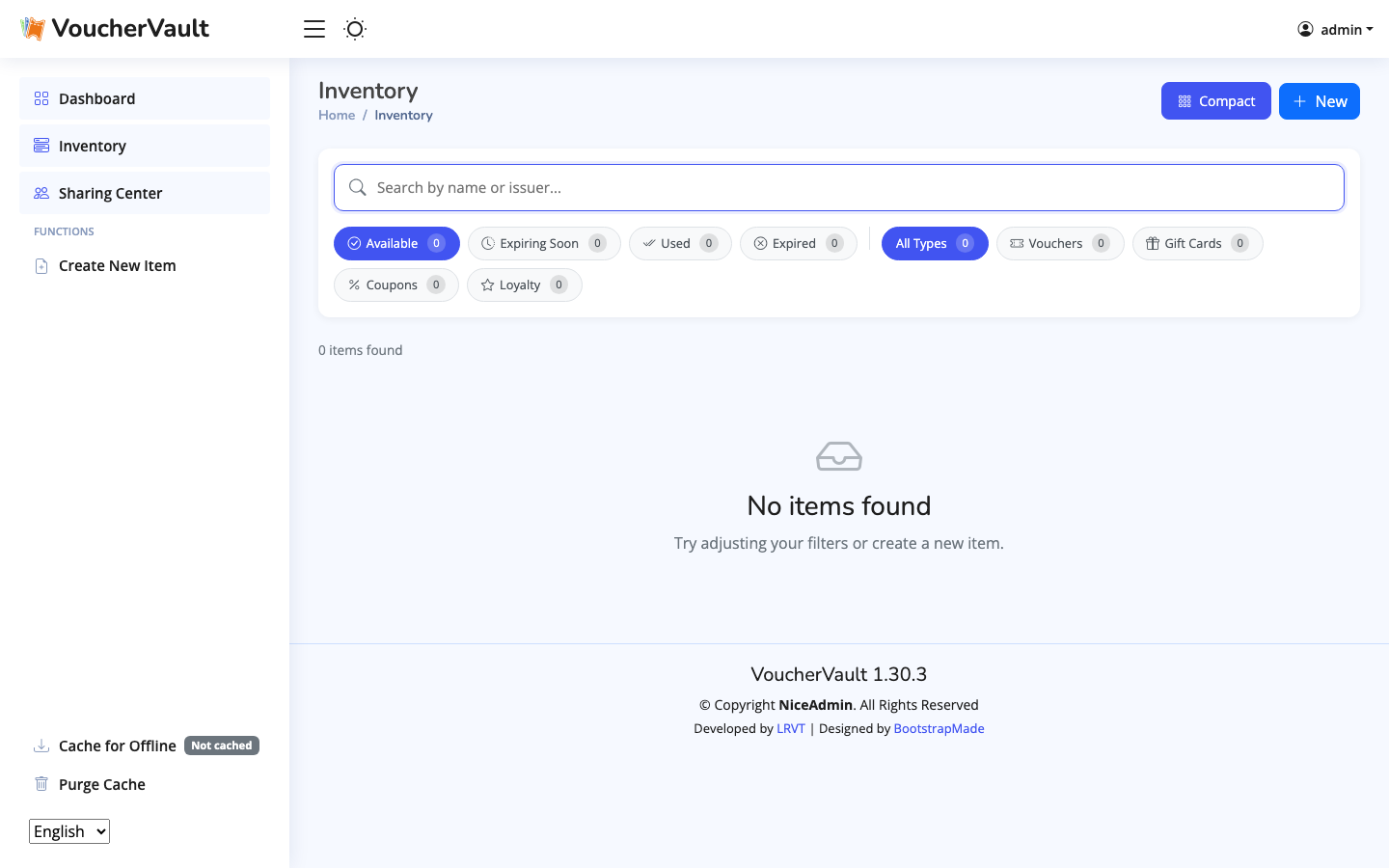Switch theme with the sun icon
1389x868 pixels.
[x=355, y=29]
